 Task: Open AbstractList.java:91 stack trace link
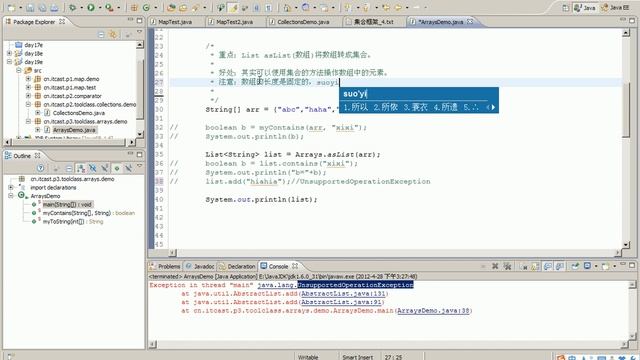pyautogui.click(x=341, y=302)
